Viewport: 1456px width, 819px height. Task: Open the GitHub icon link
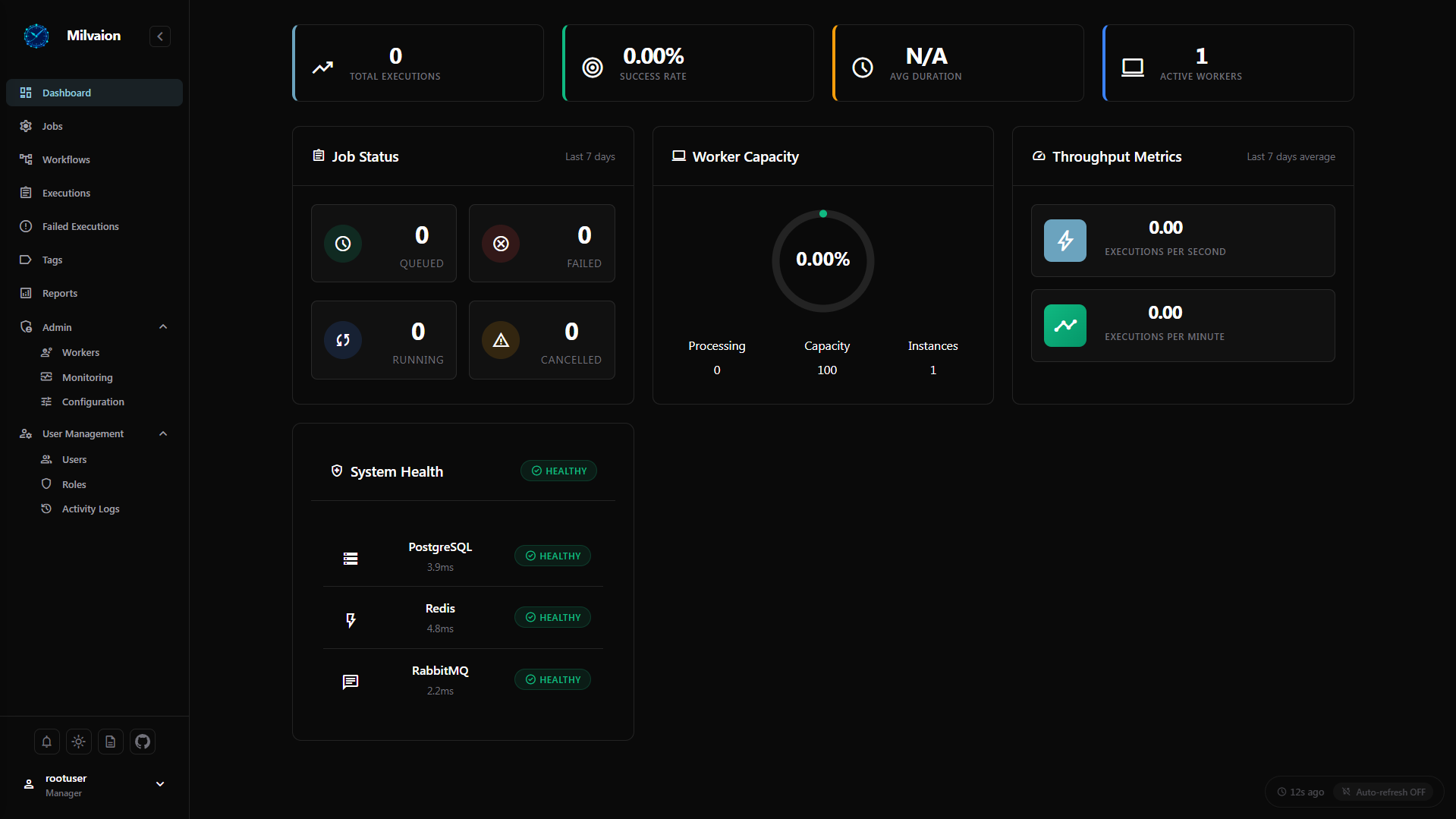click(143, 742)
